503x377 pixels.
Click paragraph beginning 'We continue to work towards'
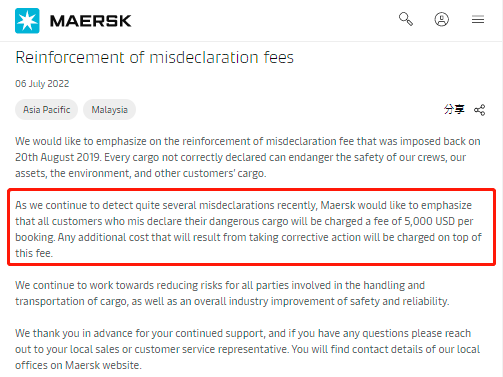pyautogui.click(x=232, y=293)
